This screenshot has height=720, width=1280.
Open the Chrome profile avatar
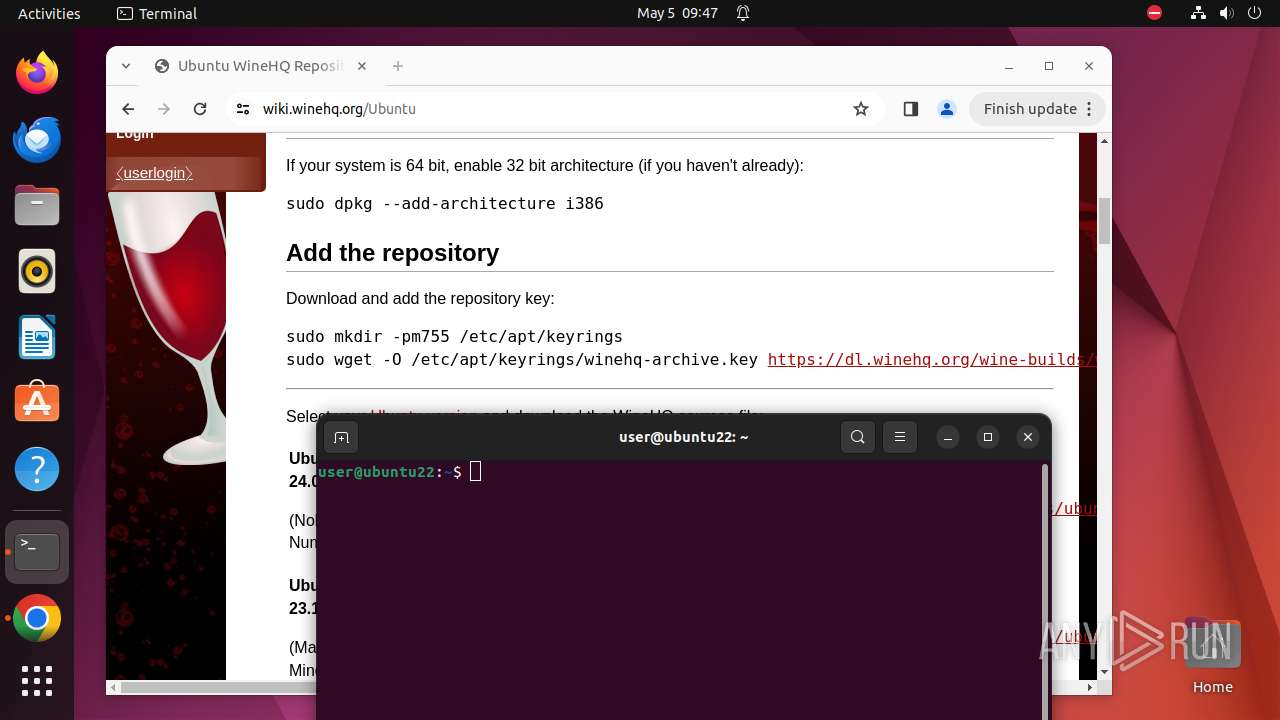click(947, 109)
